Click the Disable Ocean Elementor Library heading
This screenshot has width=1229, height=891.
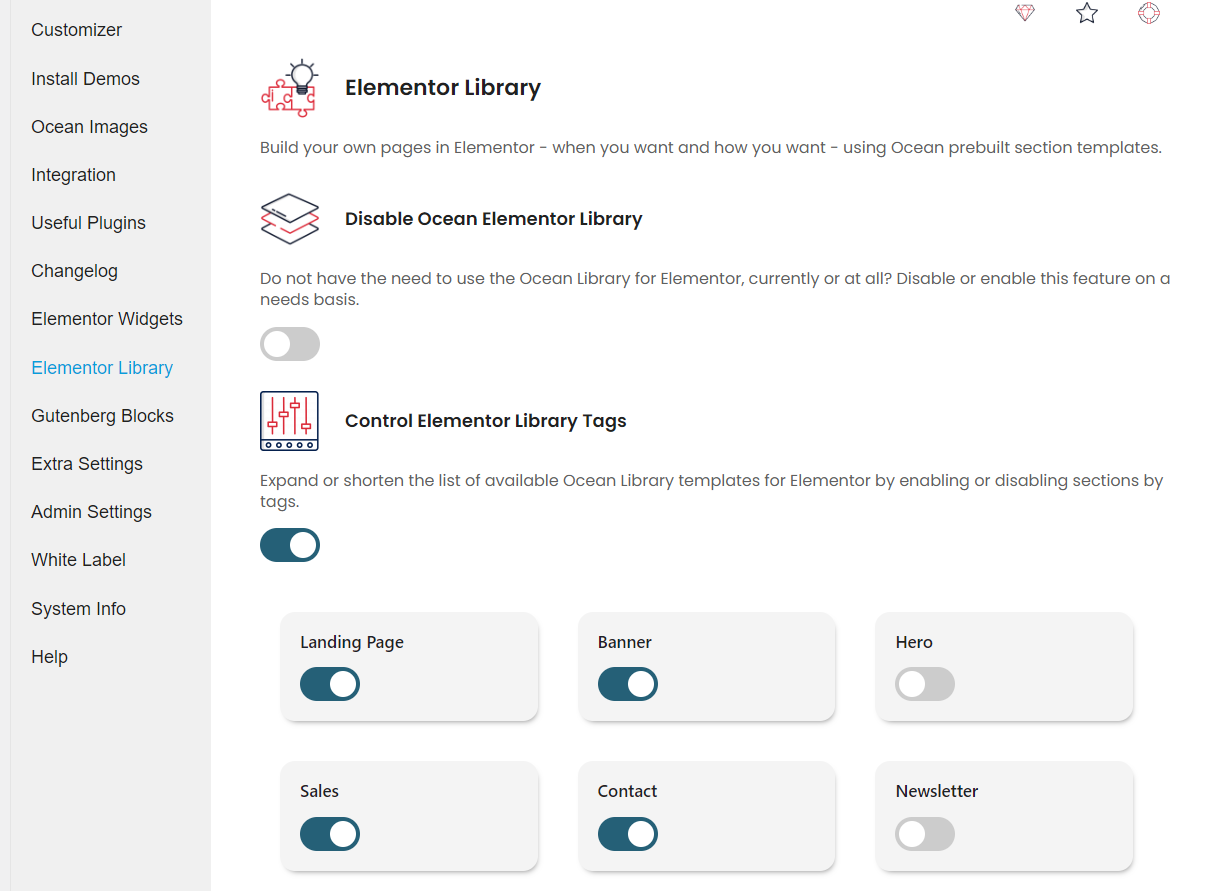(x=494, y=219)
